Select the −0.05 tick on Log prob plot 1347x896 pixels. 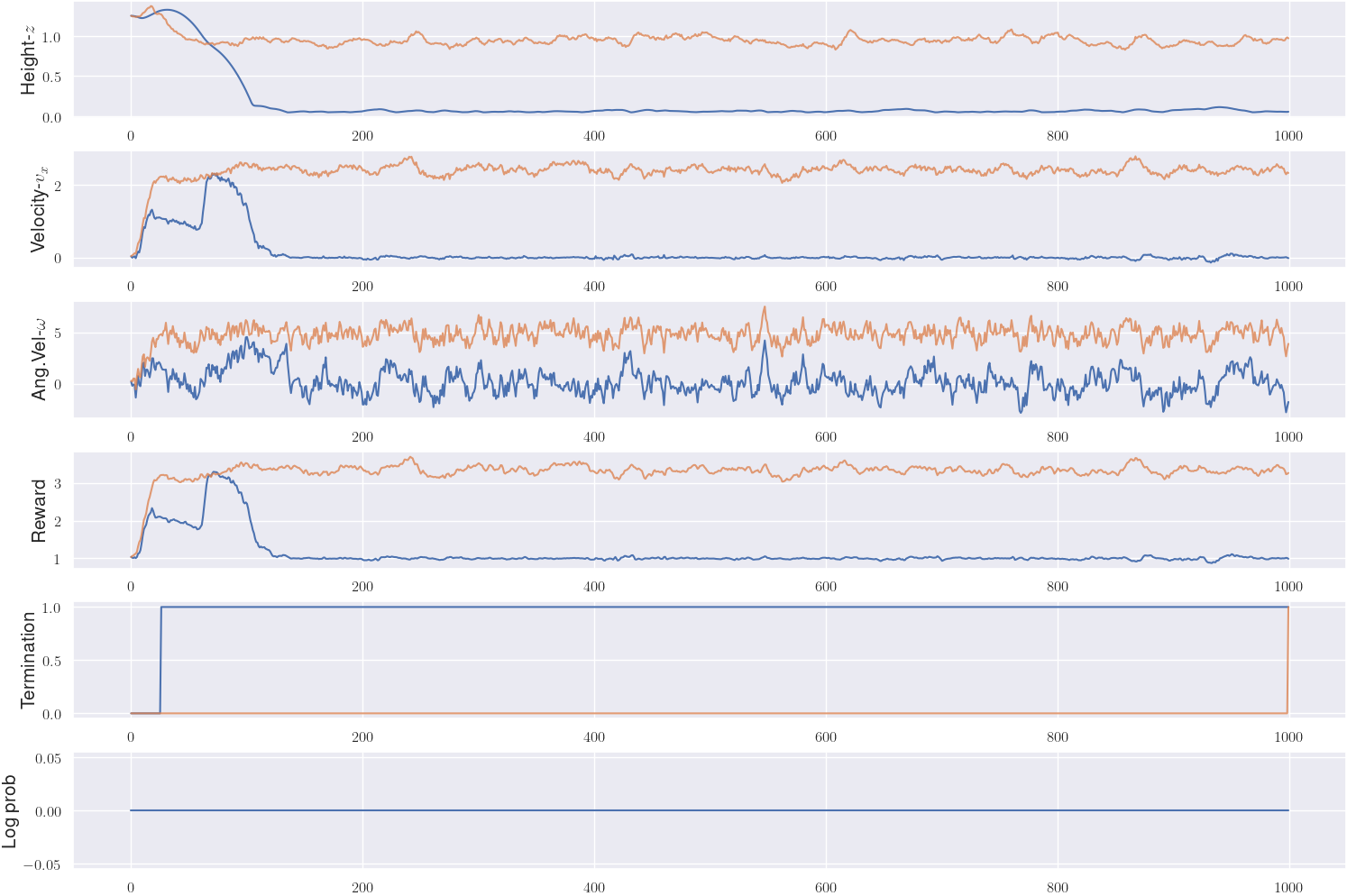point(41,865)
